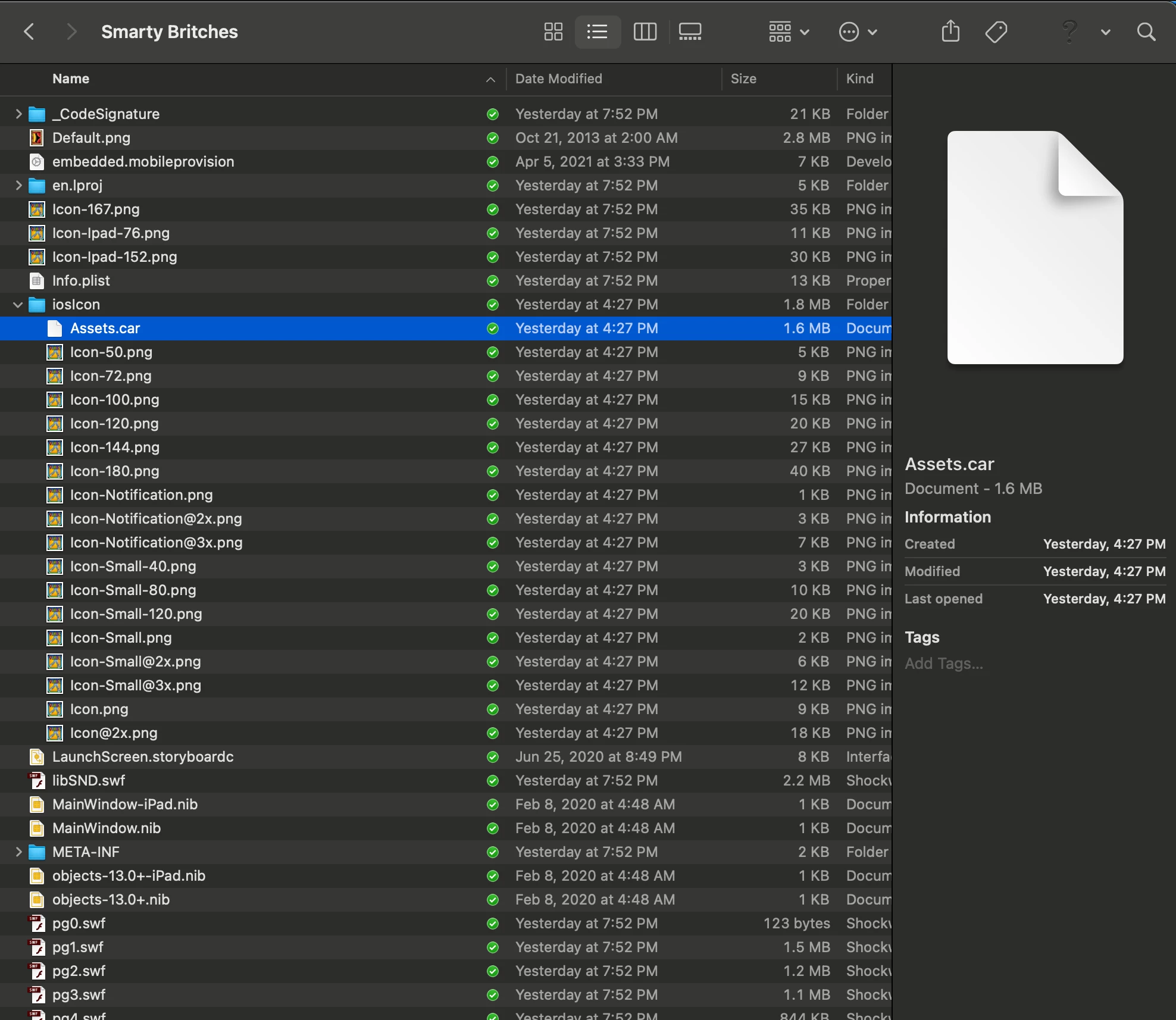The image size is (1176, 1020).
Task: Sort by Size column header
Action: [x=743, y=79]
